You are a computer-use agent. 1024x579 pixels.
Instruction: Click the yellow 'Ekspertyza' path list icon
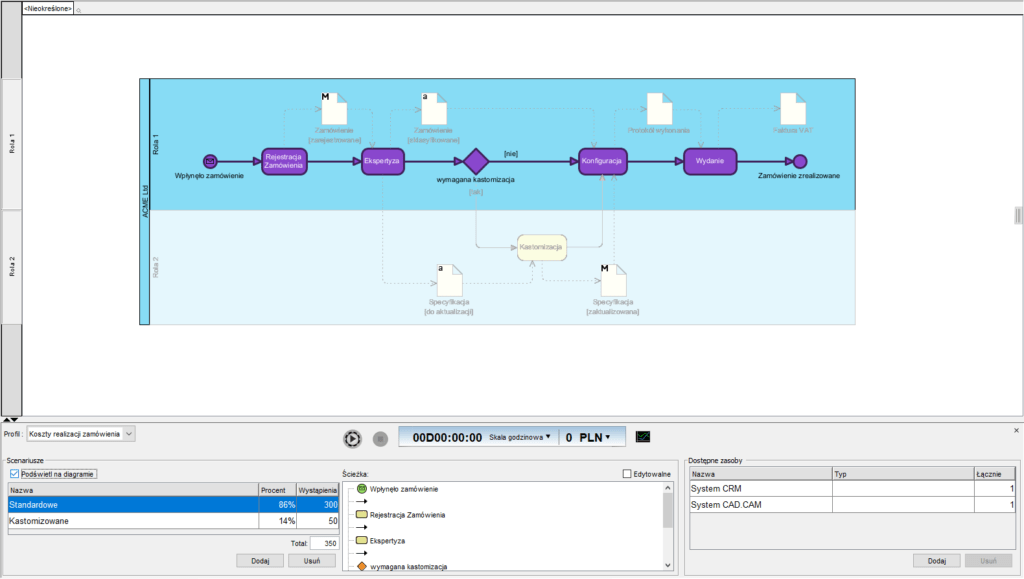point(361,540)
